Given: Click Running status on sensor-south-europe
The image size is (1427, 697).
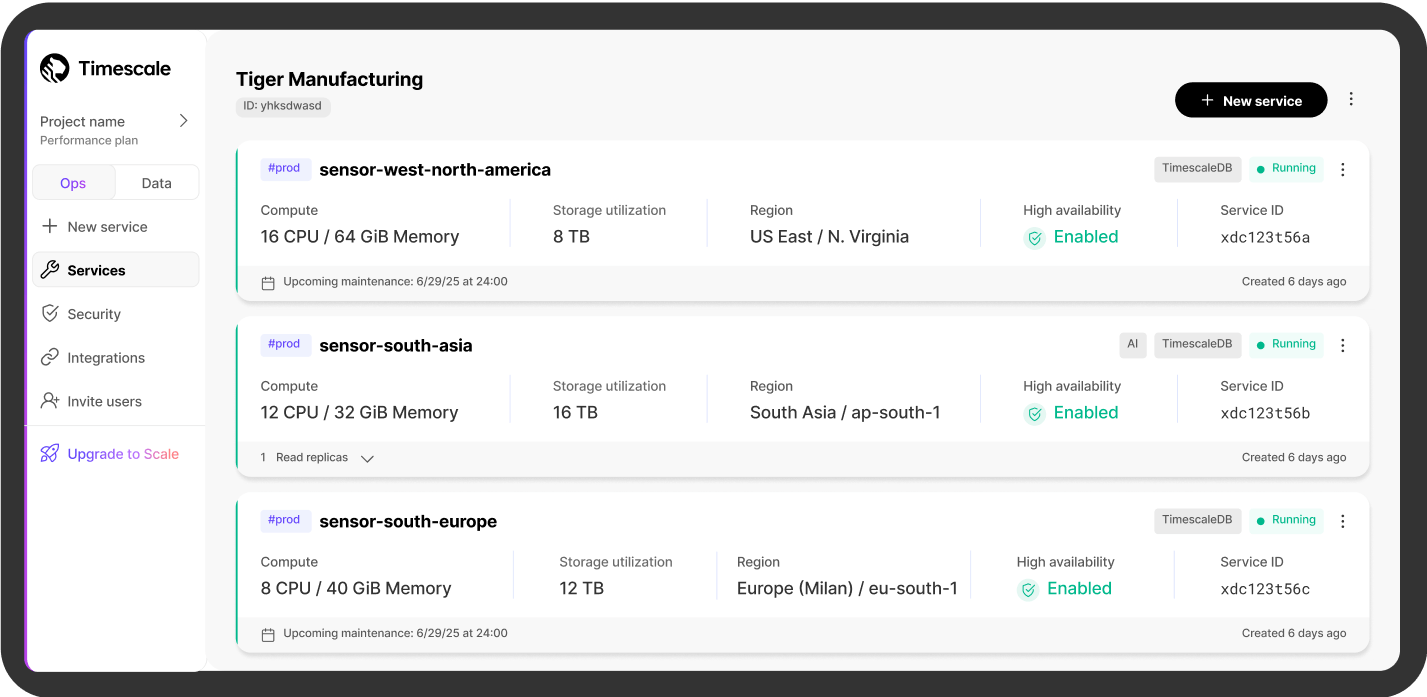Looking at the screenshot, I should pos(1286,521).
